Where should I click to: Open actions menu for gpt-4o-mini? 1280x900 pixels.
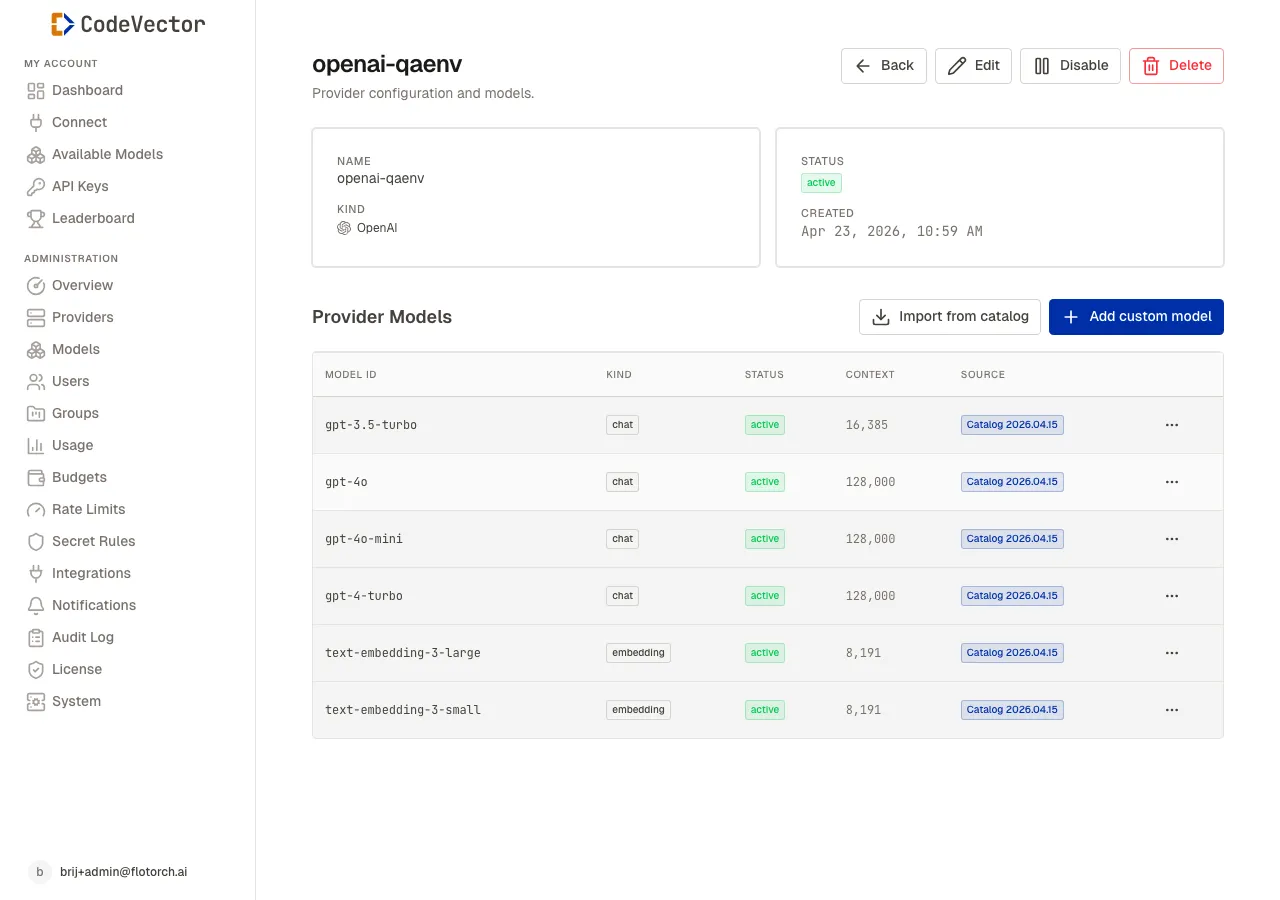[x=1172, y=539]
